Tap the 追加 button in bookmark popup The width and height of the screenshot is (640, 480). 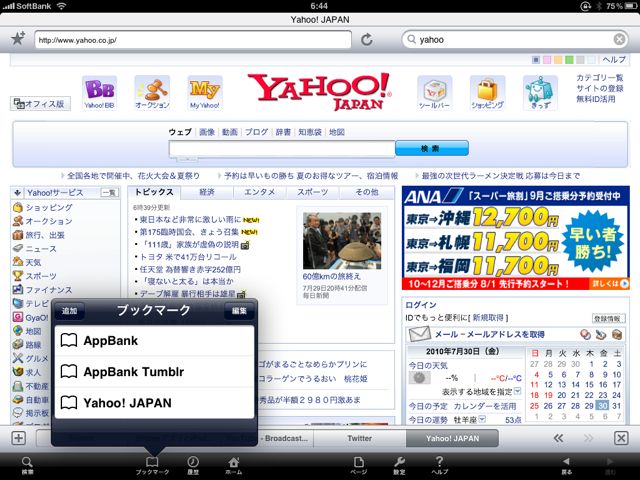click(x=69, y=311)
